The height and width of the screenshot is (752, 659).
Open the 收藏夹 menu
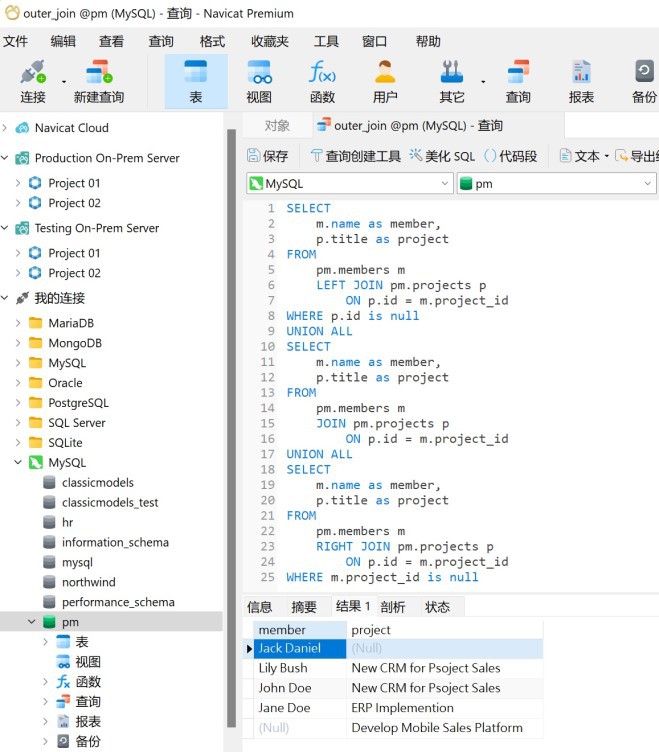click(270, 42)
